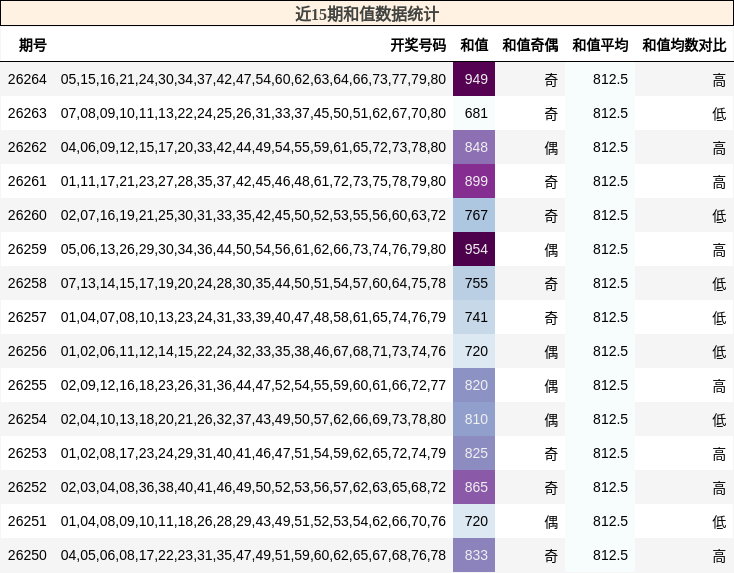Select winning numbers of period 26258

253,283
